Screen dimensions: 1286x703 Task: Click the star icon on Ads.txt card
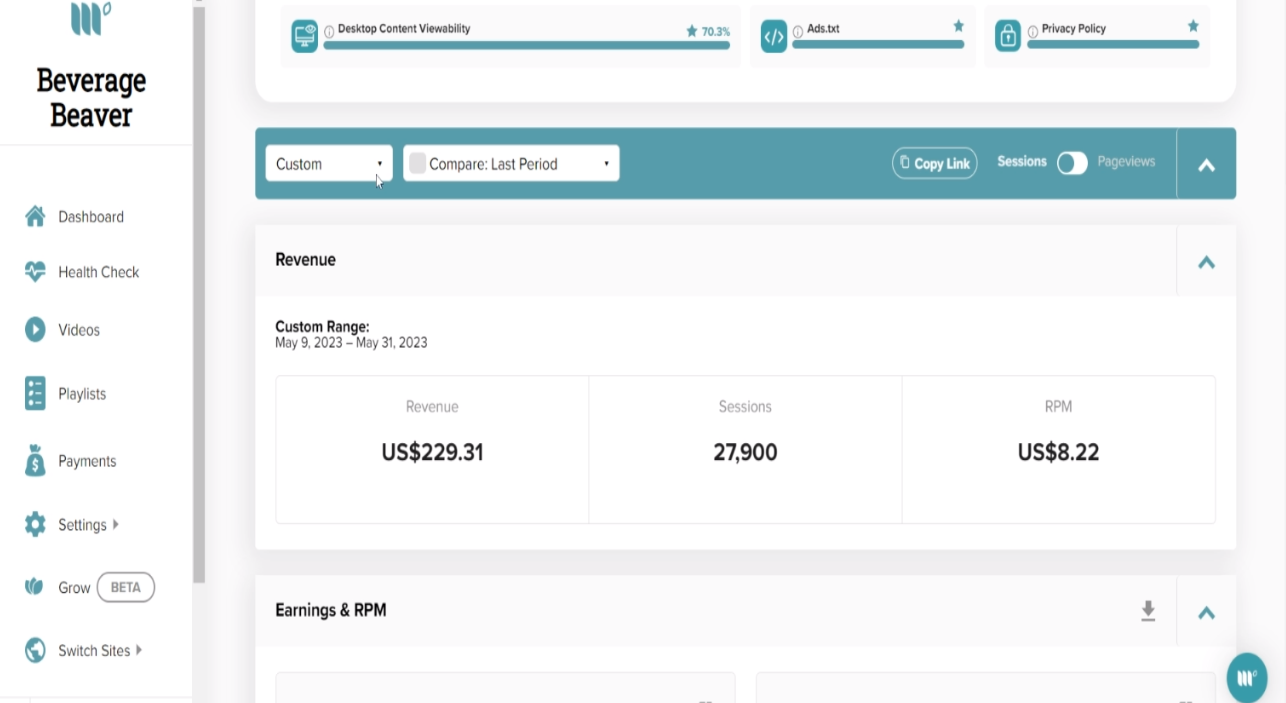958,26
